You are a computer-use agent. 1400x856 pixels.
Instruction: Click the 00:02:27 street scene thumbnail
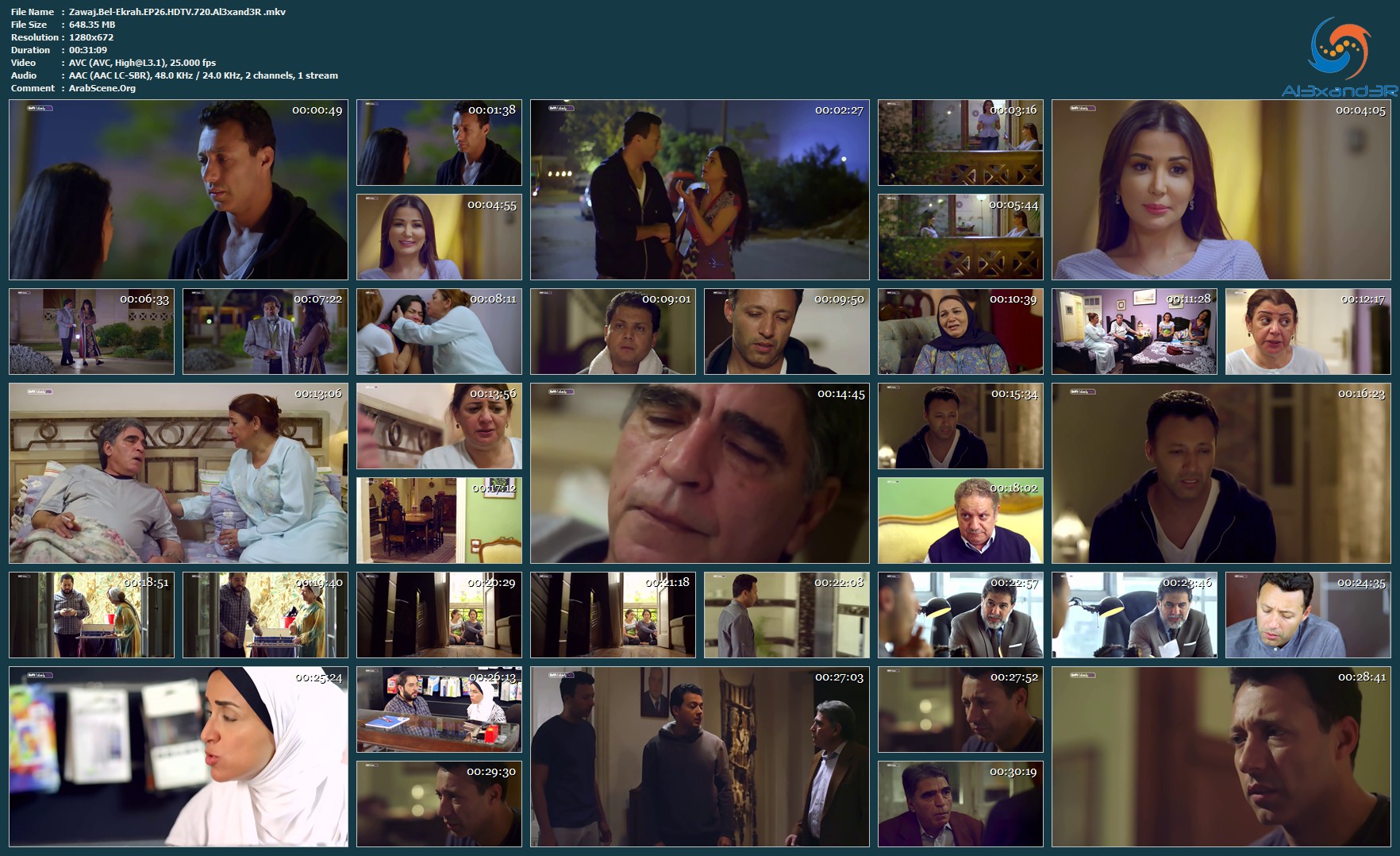tap(700, 189)
